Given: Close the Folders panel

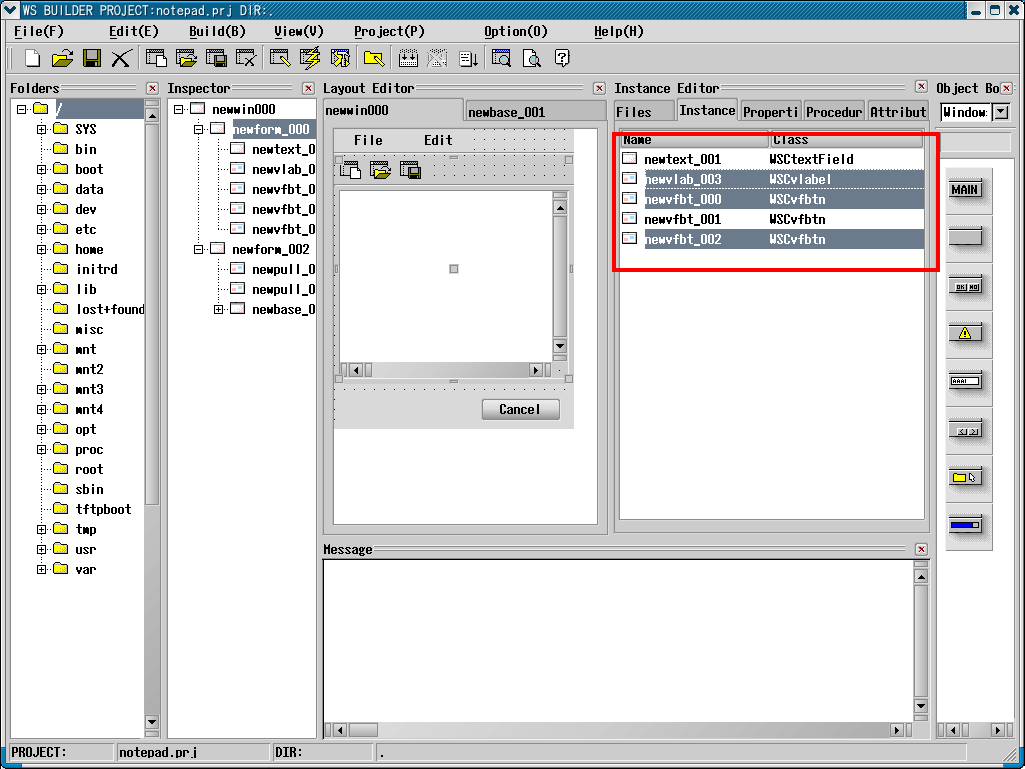Looking at the screenshot, I should click(x=152, y=88).
